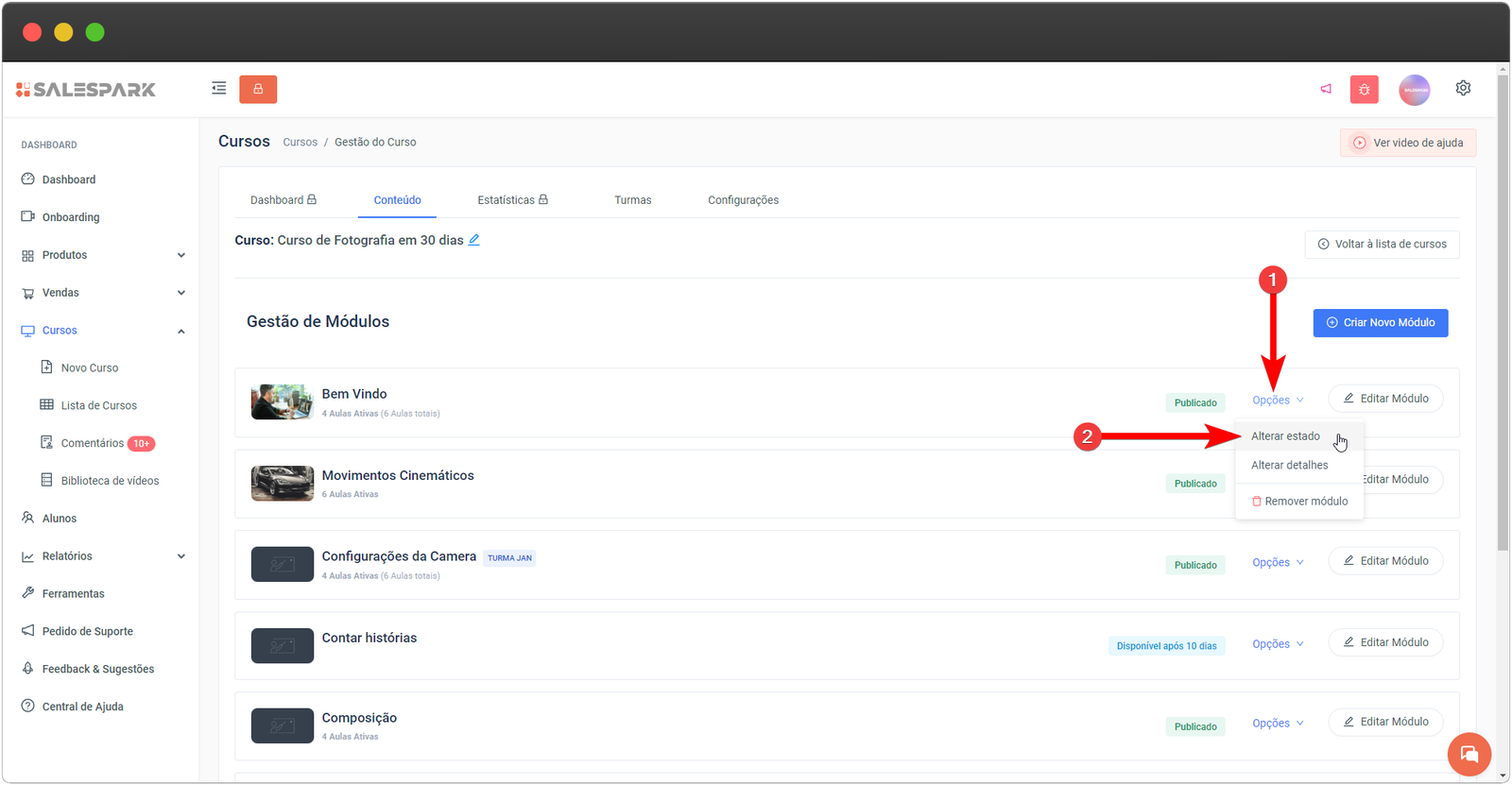Switch to the Turmas tab
Image resolution: width=1512 pixels, height=785 pixels.
pyautogui.click(x=632, y=200)
